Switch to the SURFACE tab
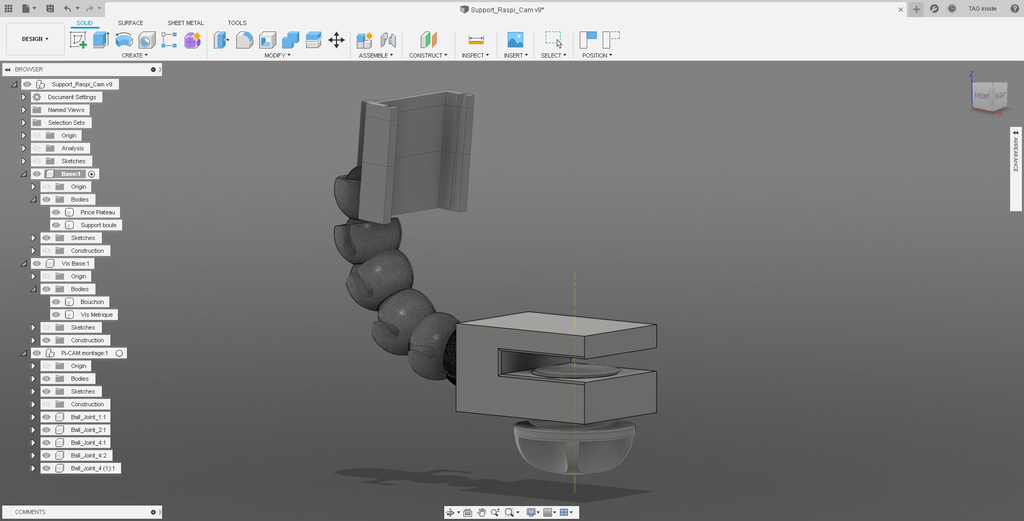This screenshot has height=521, width=1024. [130, 22]
